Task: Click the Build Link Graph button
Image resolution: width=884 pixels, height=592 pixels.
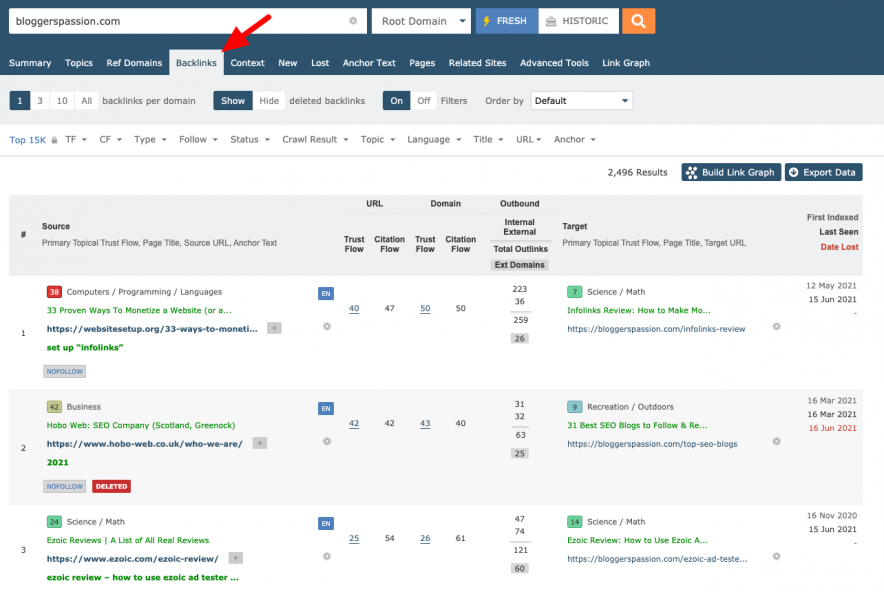Action: [730, 172]
